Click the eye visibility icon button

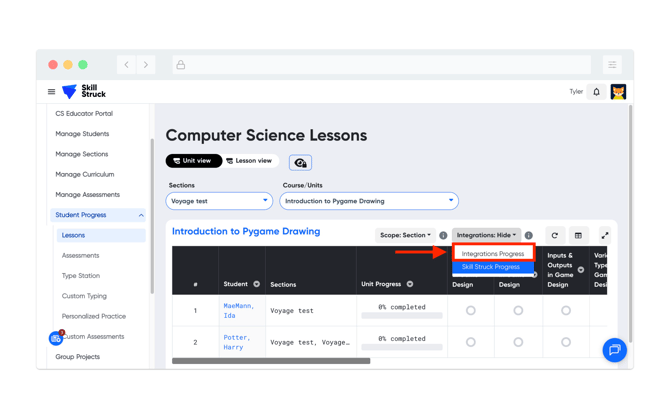click(300, 162)
